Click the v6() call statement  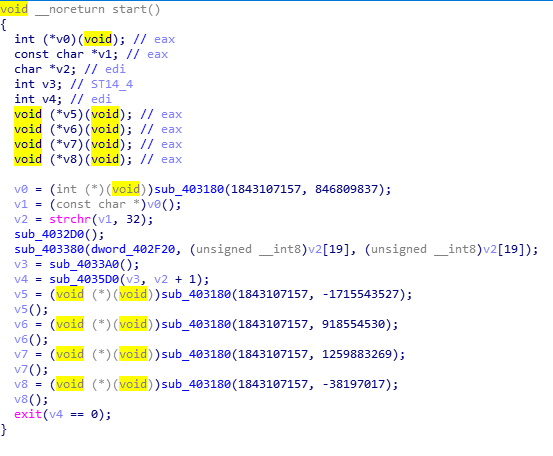[x=31, y=339]
